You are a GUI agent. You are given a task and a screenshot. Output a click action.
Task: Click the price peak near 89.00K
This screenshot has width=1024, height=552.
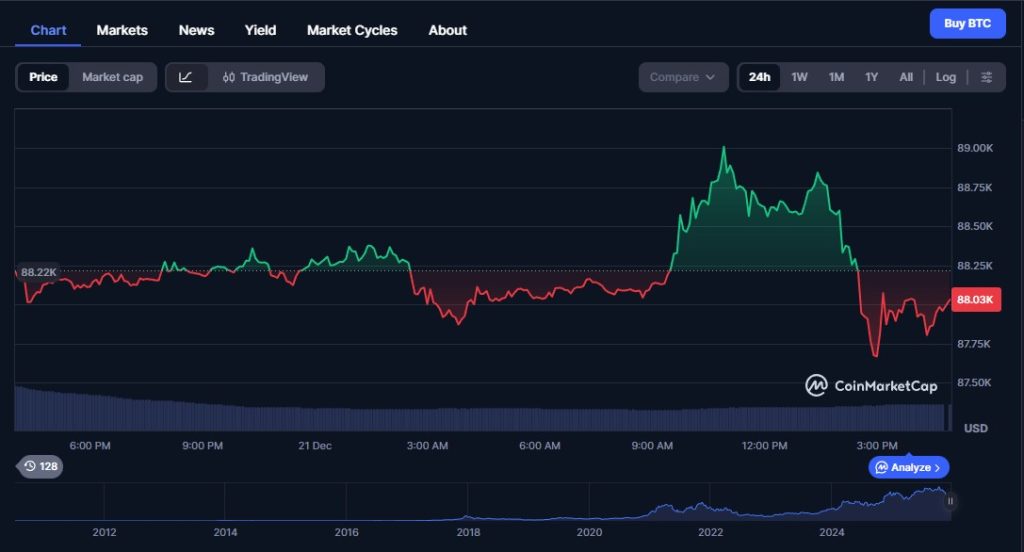click(723, 149)
